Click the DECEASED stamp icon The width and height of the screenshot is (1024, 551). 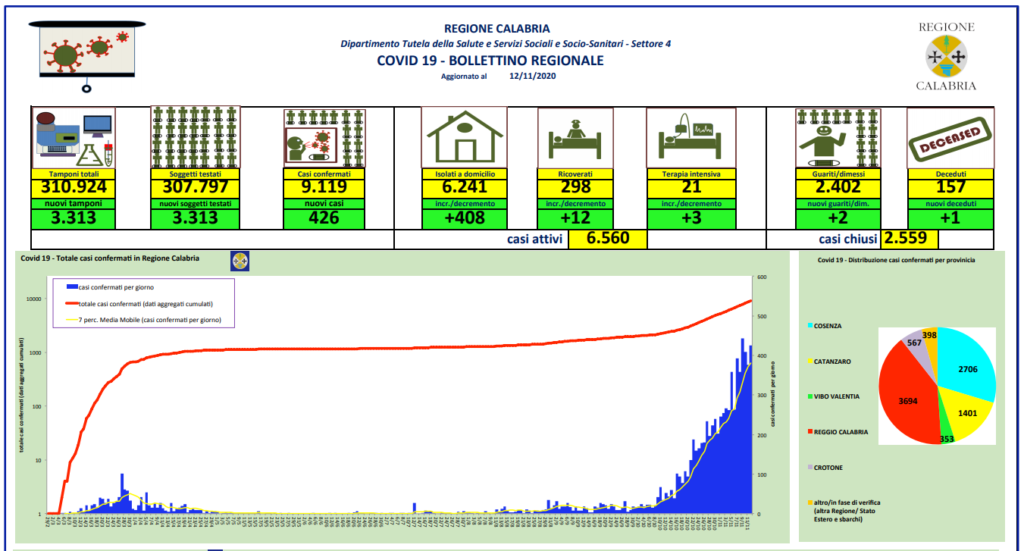point(950,138)
